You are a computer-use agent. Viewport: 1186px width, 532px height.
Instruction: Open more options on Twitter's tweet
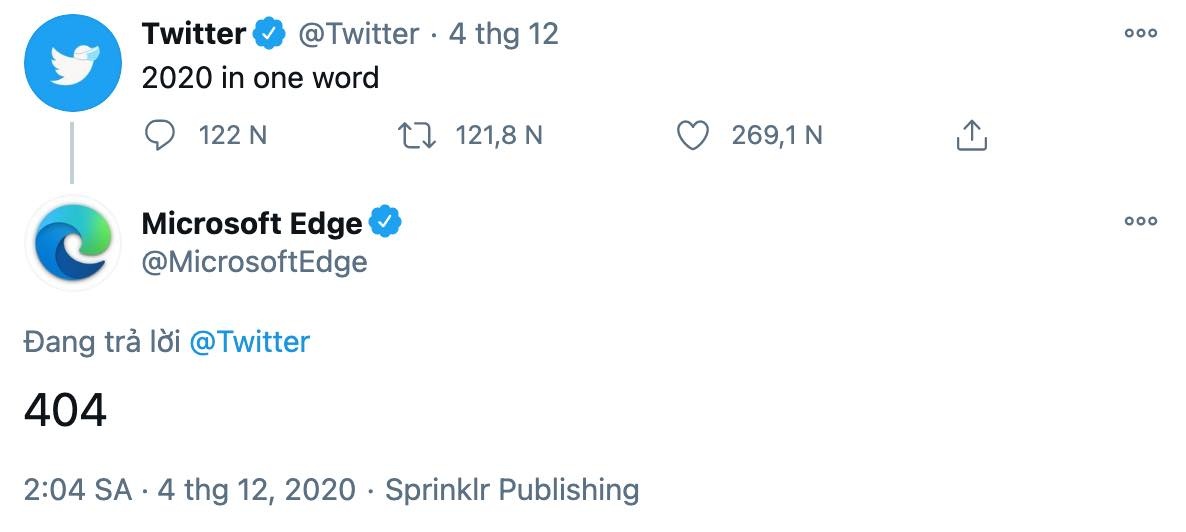(x=1140, y=34)
